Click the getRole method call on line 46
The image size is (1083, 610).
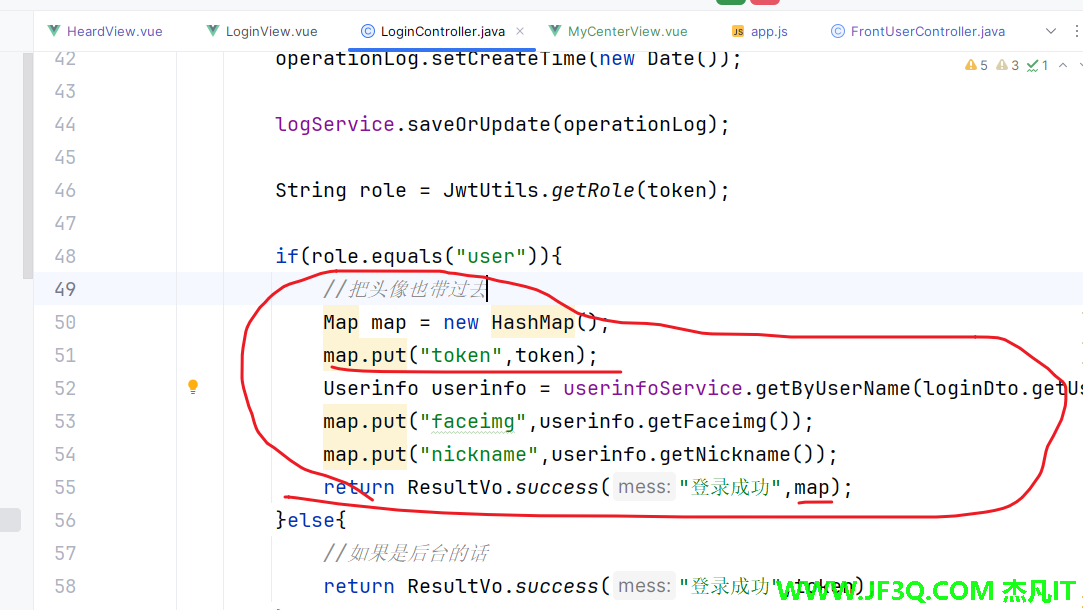tap(593, 190)
